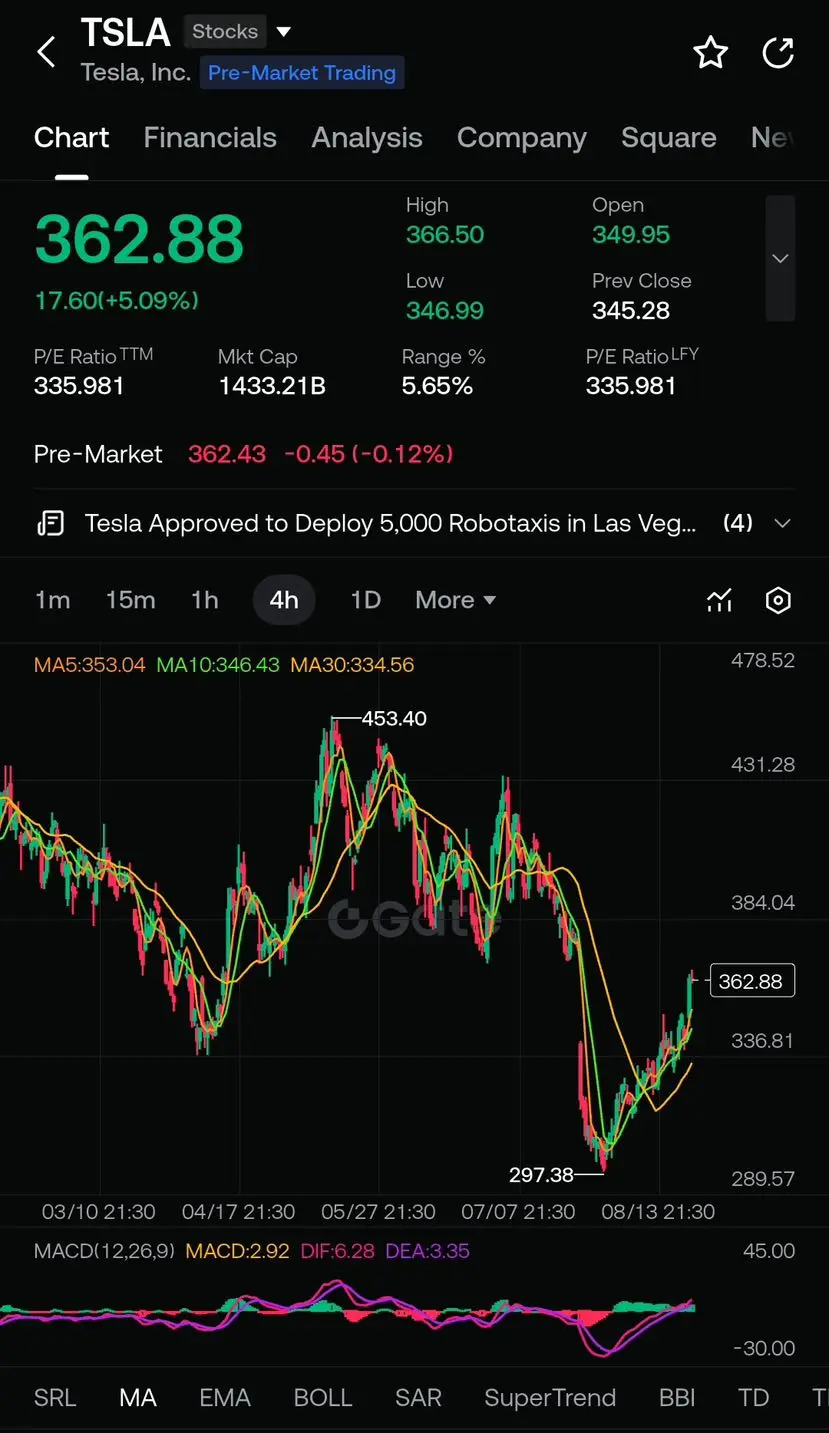Switch chart to 15m interval

tap(130, 600)
